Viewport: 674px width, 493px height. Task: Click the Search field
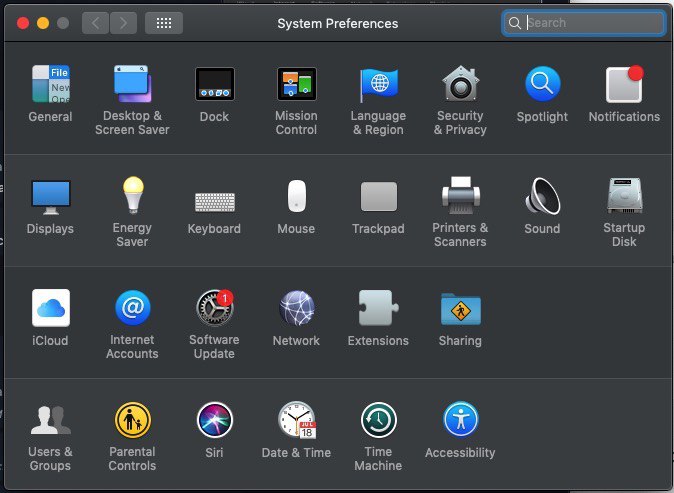click(x=583, y=23)
